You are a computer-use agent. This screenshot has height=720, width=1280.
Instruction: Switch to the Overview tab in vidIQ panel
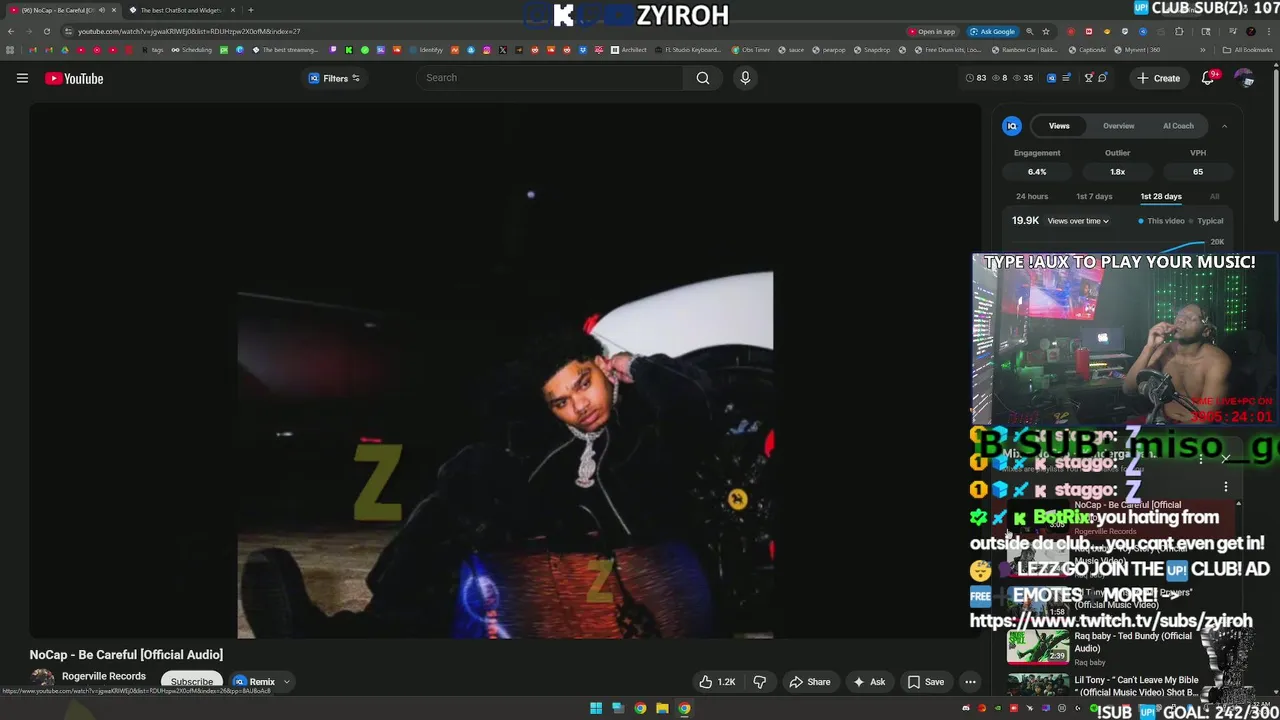click(x=1118, y=126)
